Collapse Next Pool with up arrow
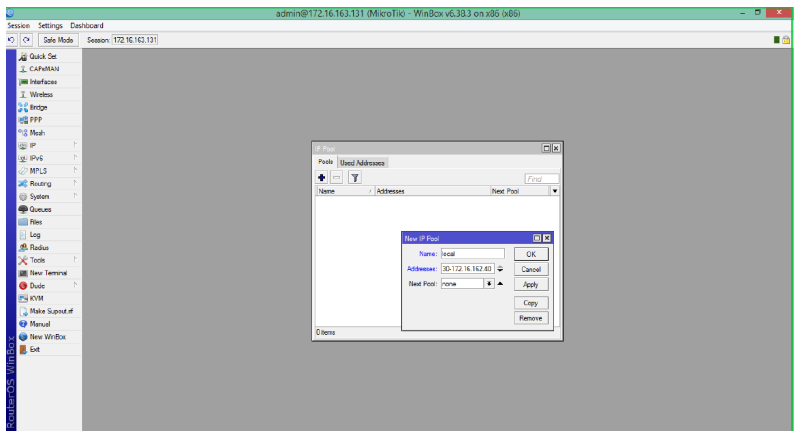This screenshot has width=800, height=437. click(500, 284)
